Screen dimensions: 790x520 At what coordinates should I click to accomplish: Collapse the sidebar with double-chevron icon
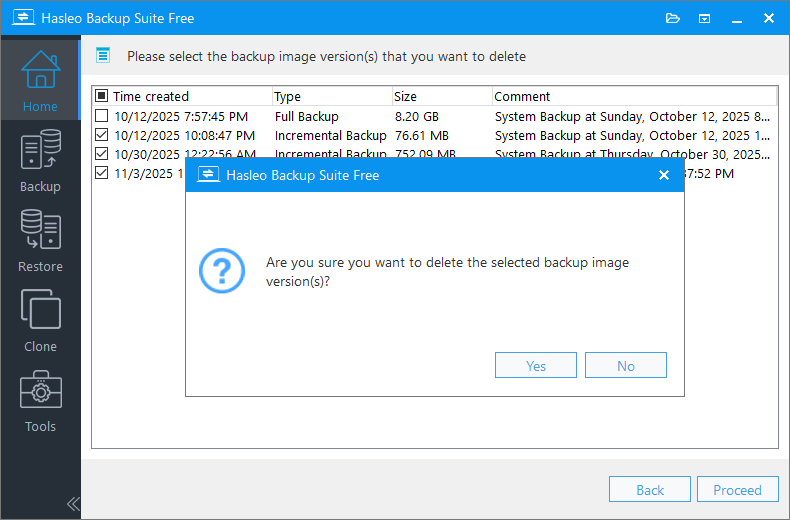(73, 503)
